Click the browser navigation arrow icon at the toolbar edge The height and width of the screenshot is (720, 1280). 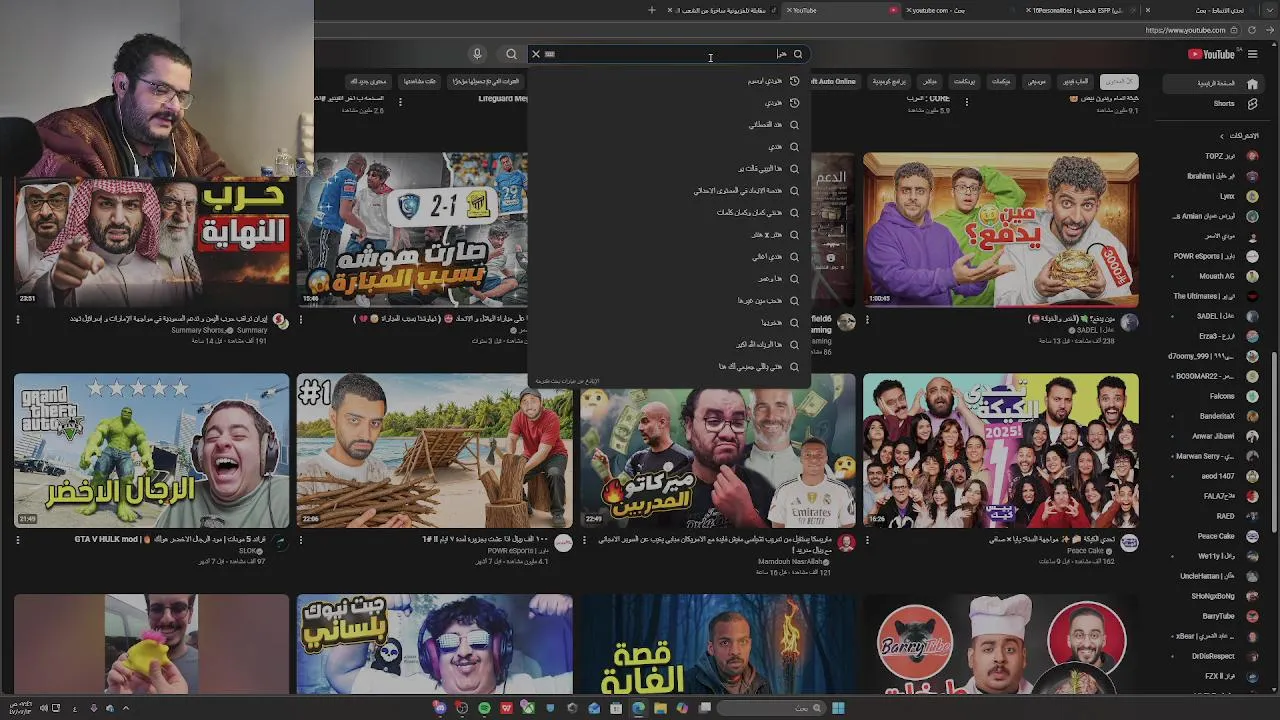(1270, 30)
